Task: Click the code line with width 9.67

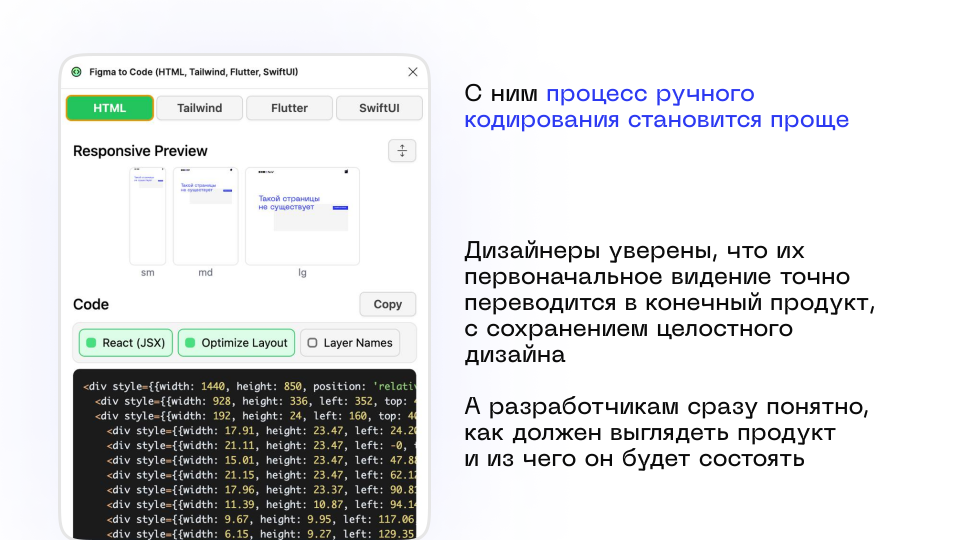Action: click(261, 519)
